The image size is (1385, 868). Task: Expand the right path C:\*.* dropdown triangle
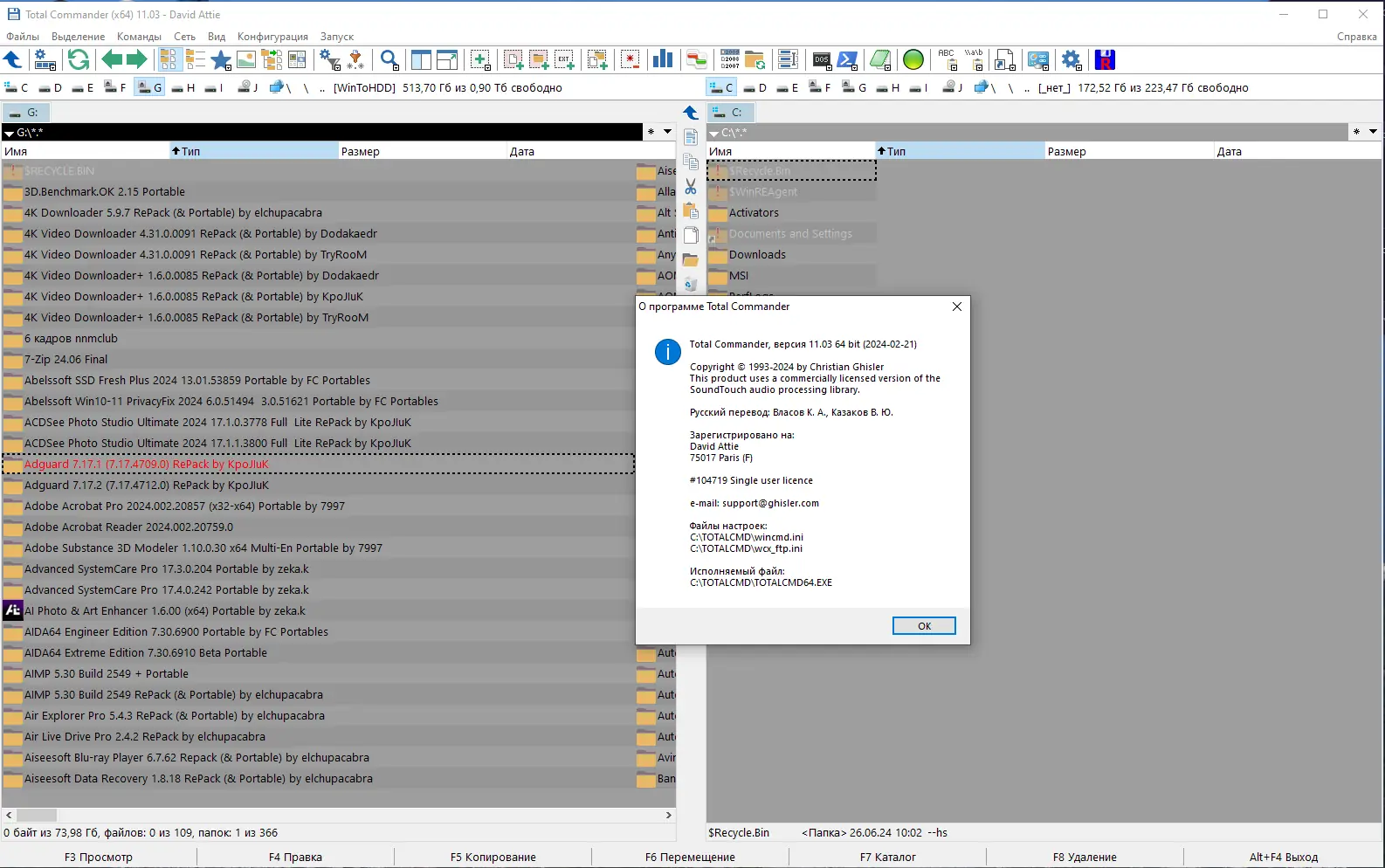click(714, 134)
